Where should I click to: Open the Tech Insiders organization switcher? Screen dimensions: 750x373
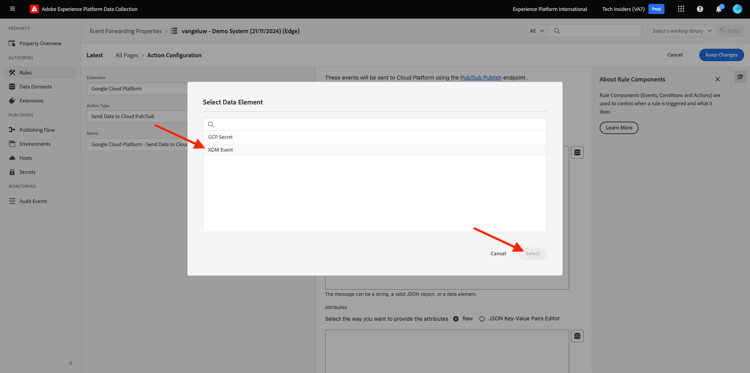click(623, 9)
